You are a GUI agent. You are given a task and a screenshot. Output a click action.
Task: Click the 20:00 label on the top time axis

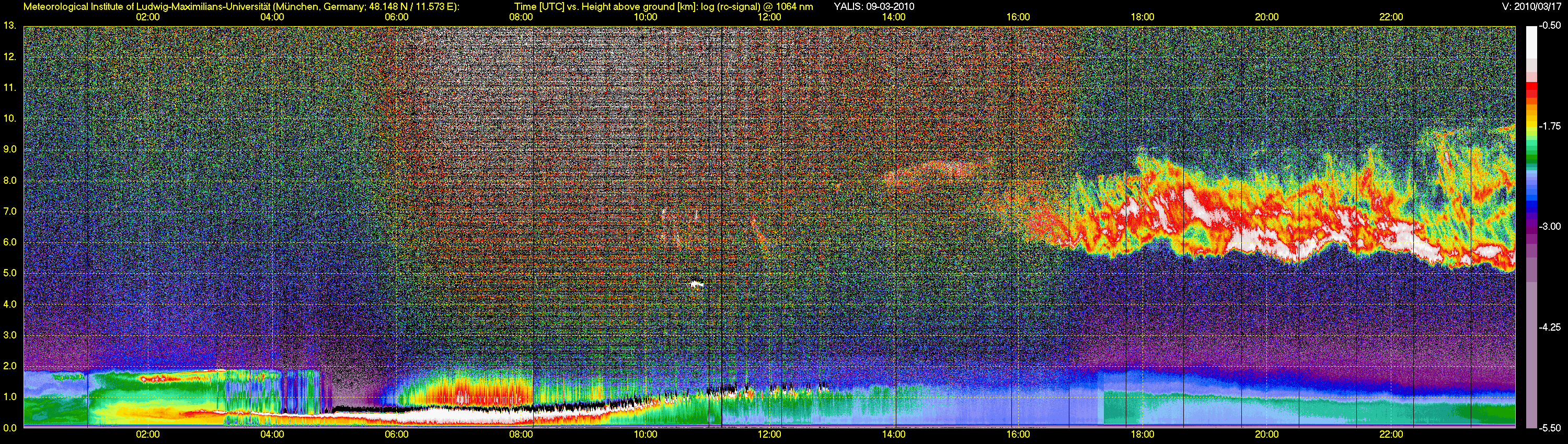(1267, 17)
